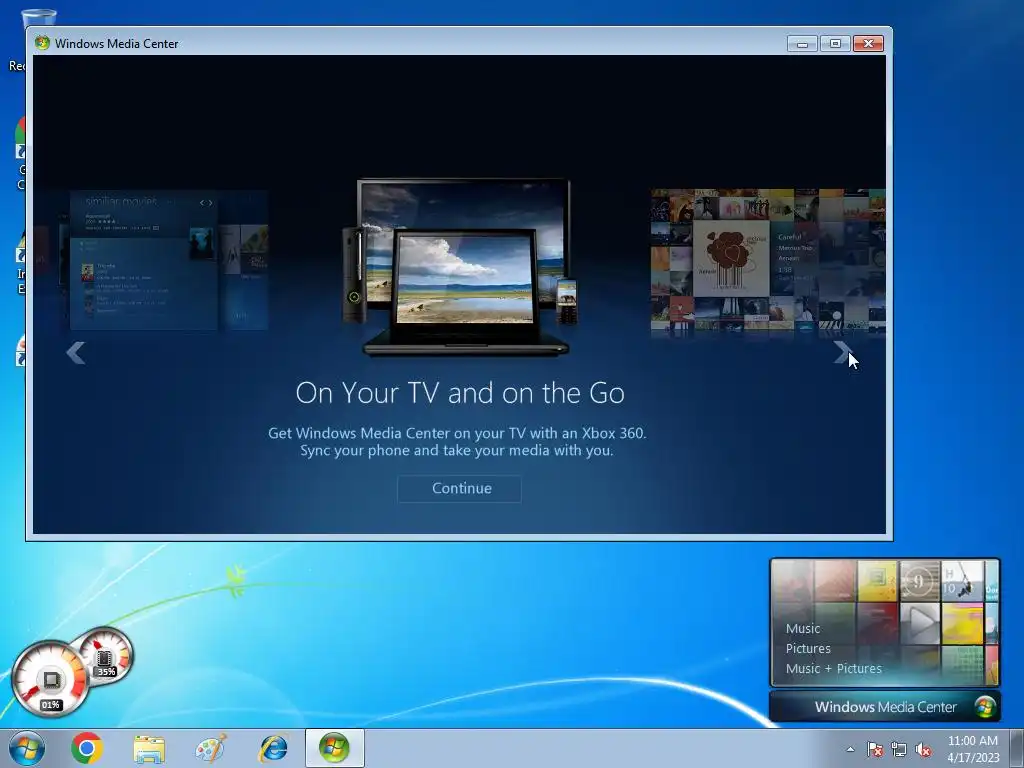Click the play tile in the gadget
Screen dimensions: 1024x768
[920, 623]
